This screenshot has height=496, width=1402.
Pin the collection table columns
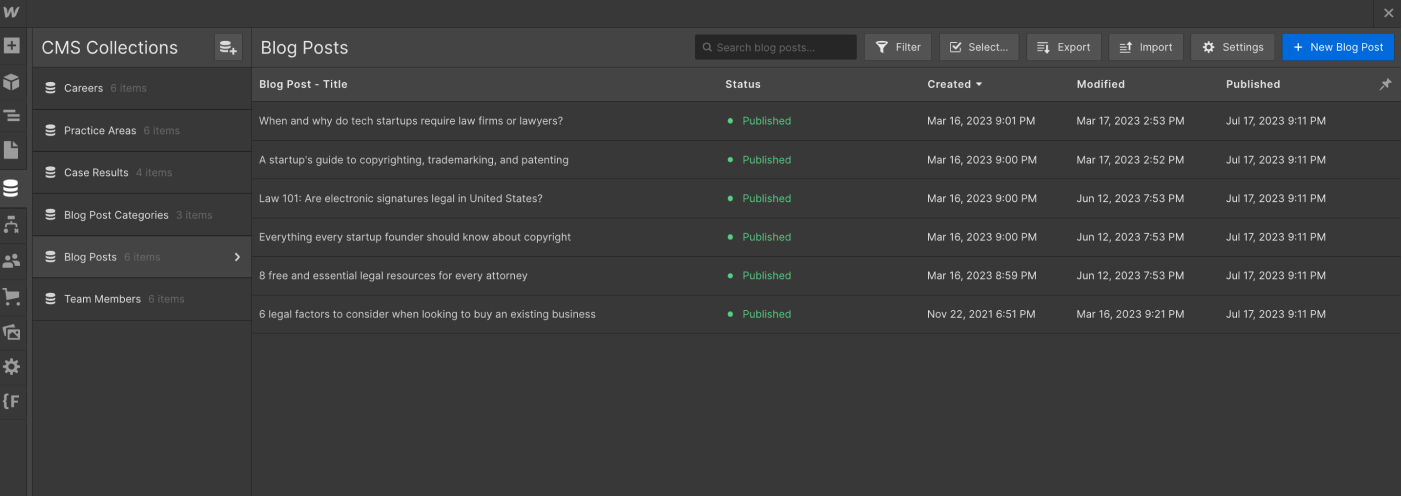[x=1385, y=85]
